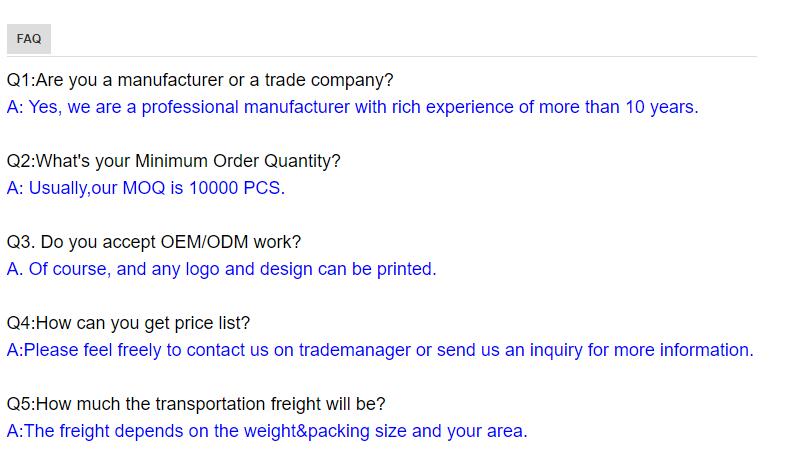Select the Q5 transportation freight question

[196, 404]
